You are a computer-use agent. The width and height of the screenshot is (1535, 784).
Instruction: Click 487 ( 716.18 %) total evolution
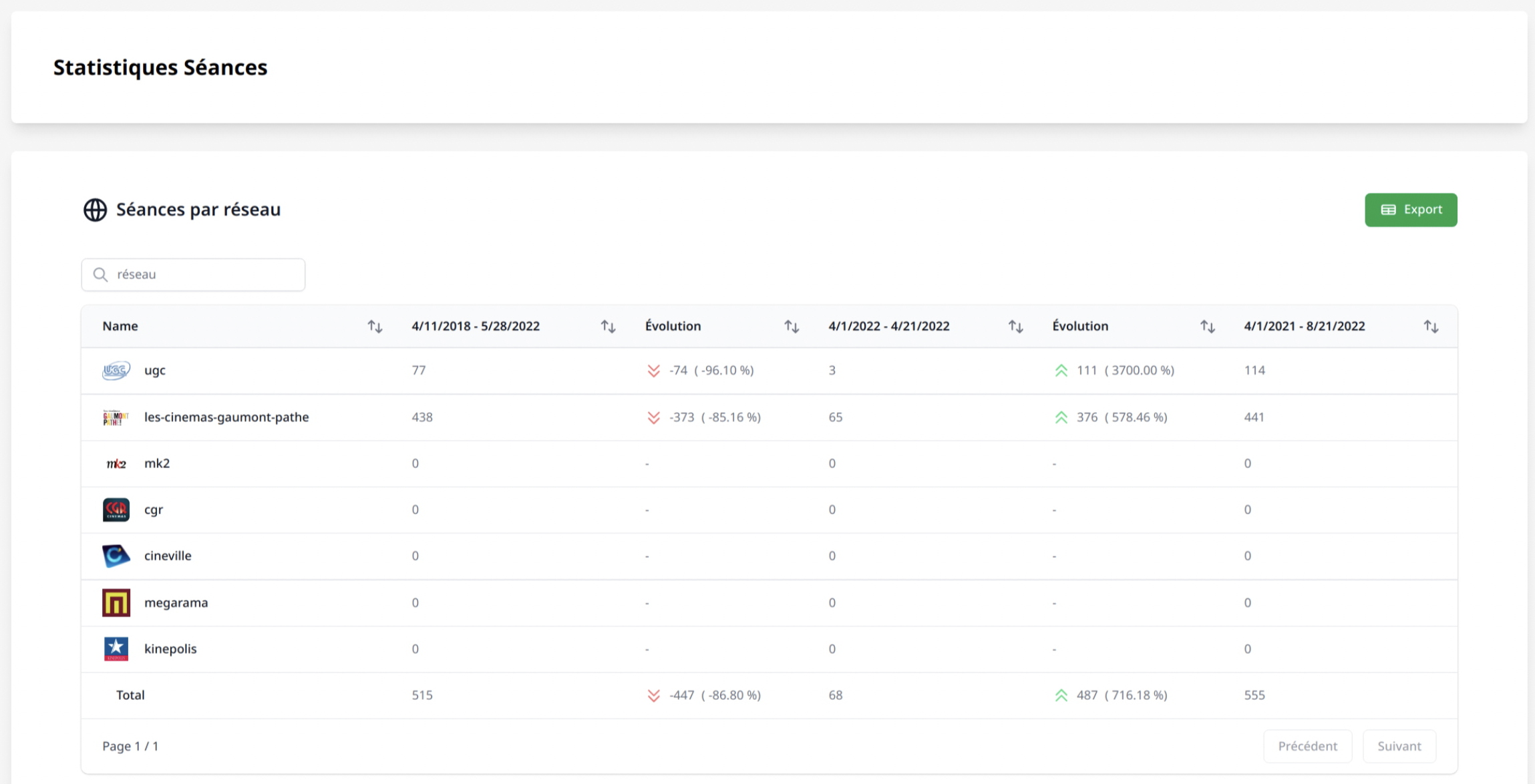point(1122,695)
